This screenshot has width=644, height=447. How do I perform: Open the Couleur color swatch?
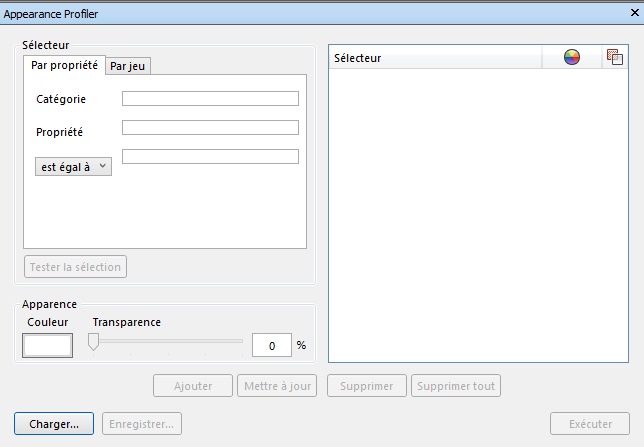[x=48, y=345]
